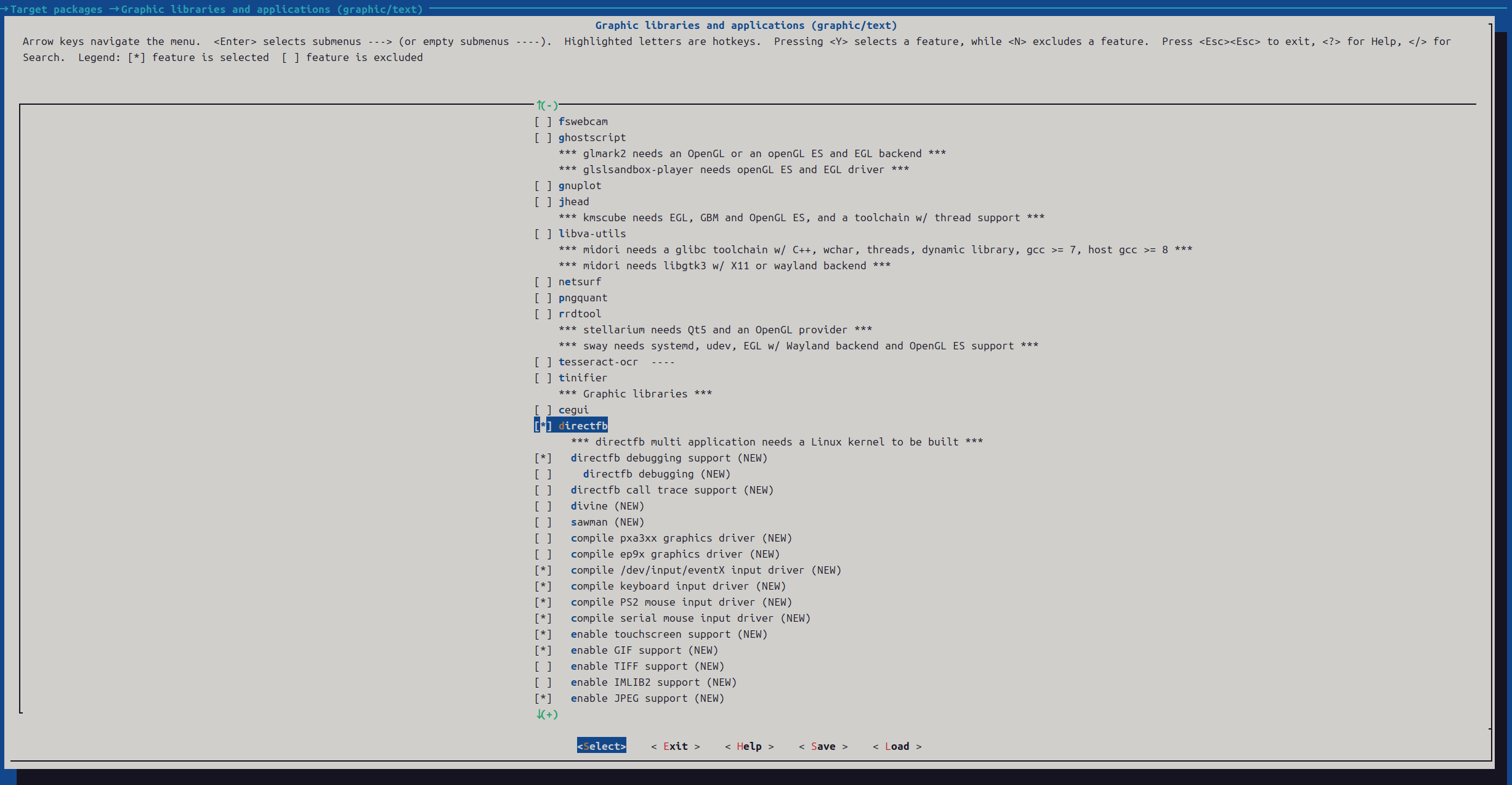Click the Target packages breadcrumb
Viewport: 1512px width, 785px height.
pos(56,9)
